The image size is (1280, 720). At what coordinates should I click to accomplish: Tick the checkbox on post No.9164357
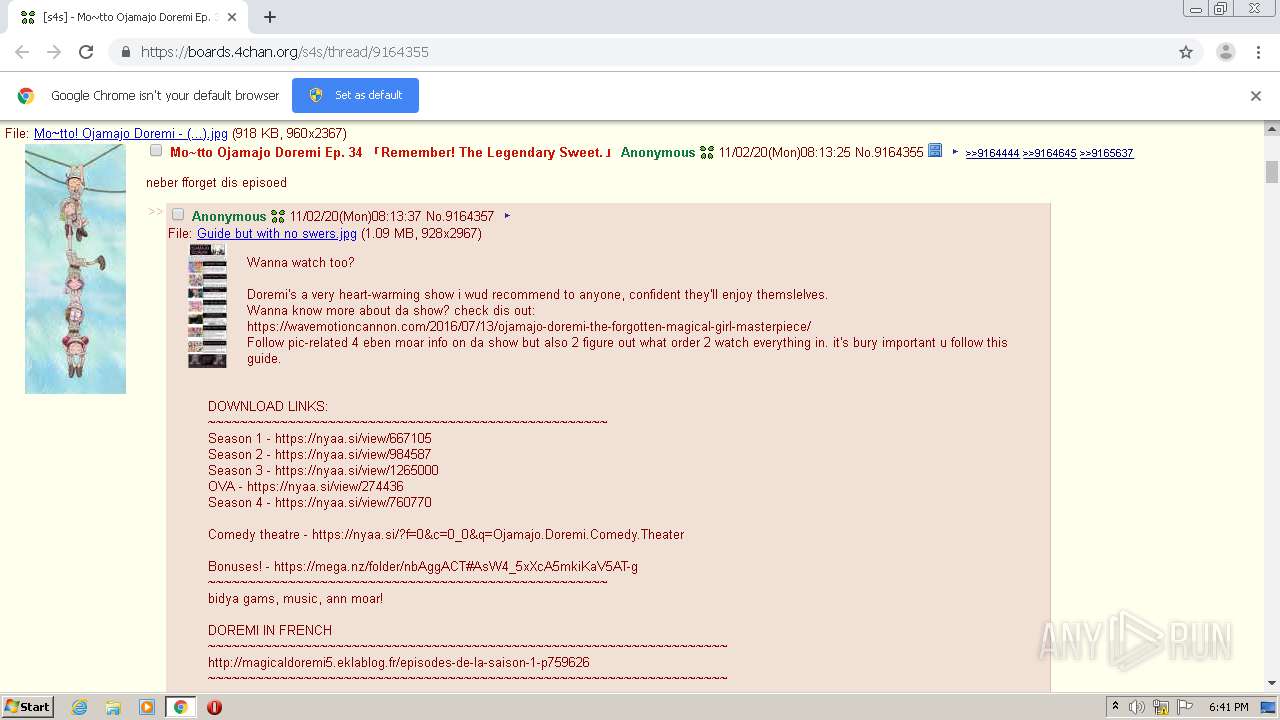[178, 215]
